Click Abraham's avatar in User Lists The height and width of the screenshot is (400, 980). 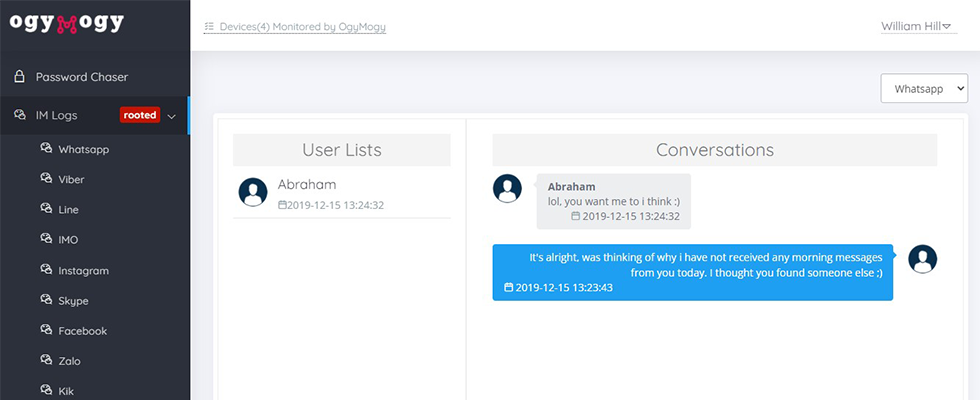253,192
